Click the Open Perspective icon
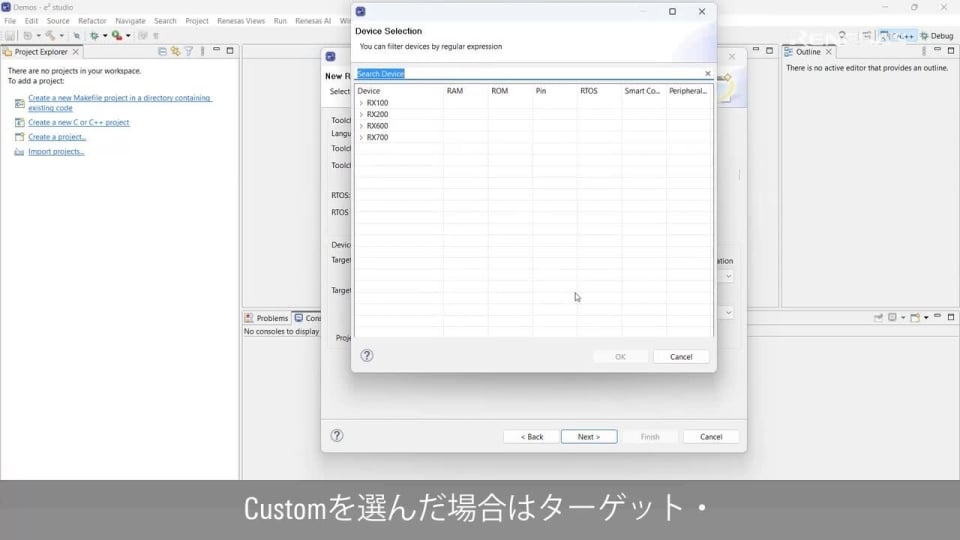 [867, 36]
